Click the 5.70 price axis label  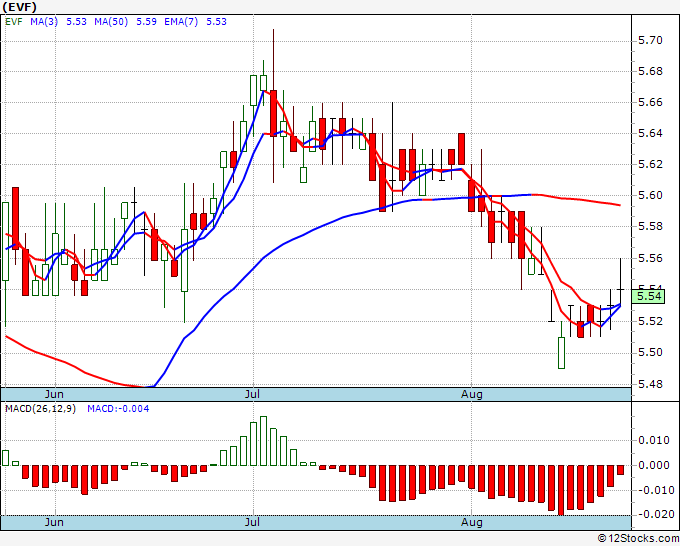[651, 41]
